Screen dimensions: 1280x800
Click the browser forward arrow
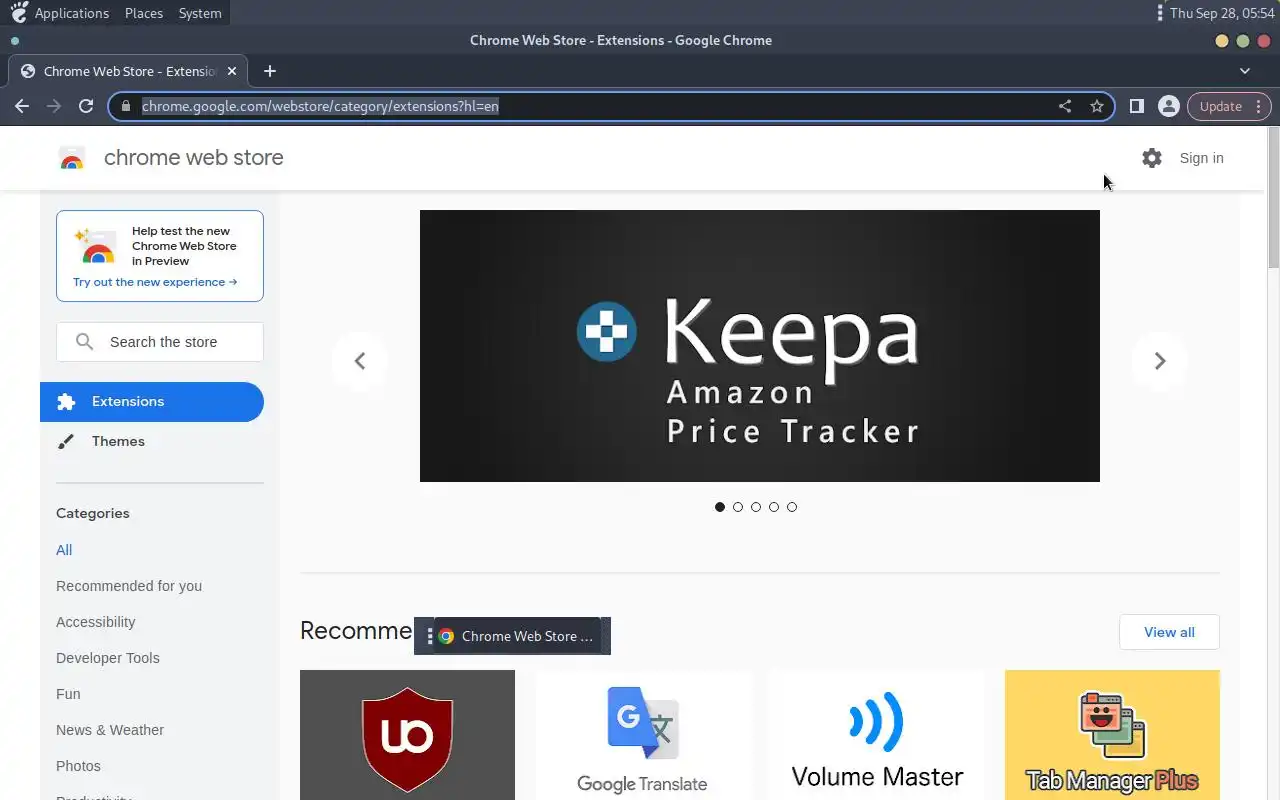click(x=54, y=106)
